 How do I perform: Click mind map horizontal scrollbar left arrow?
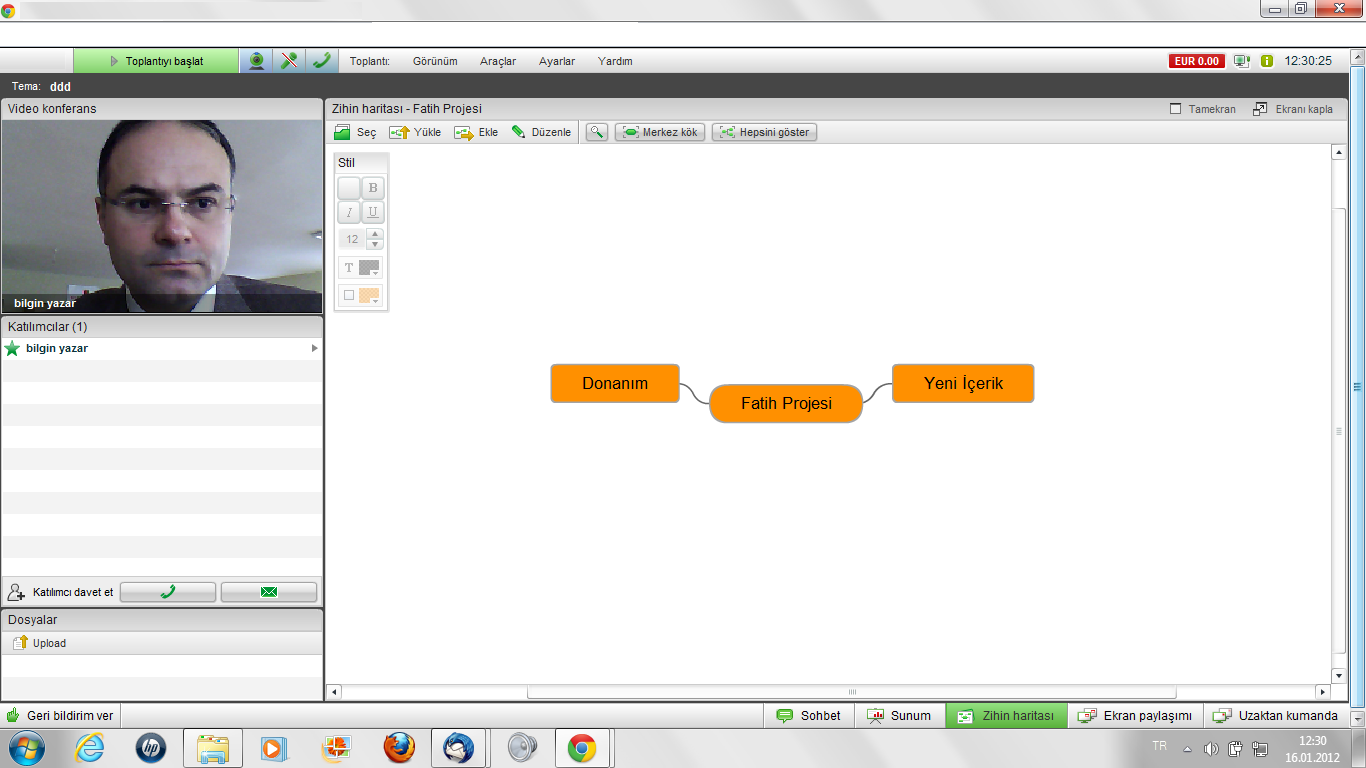click(x=335, y=691)
